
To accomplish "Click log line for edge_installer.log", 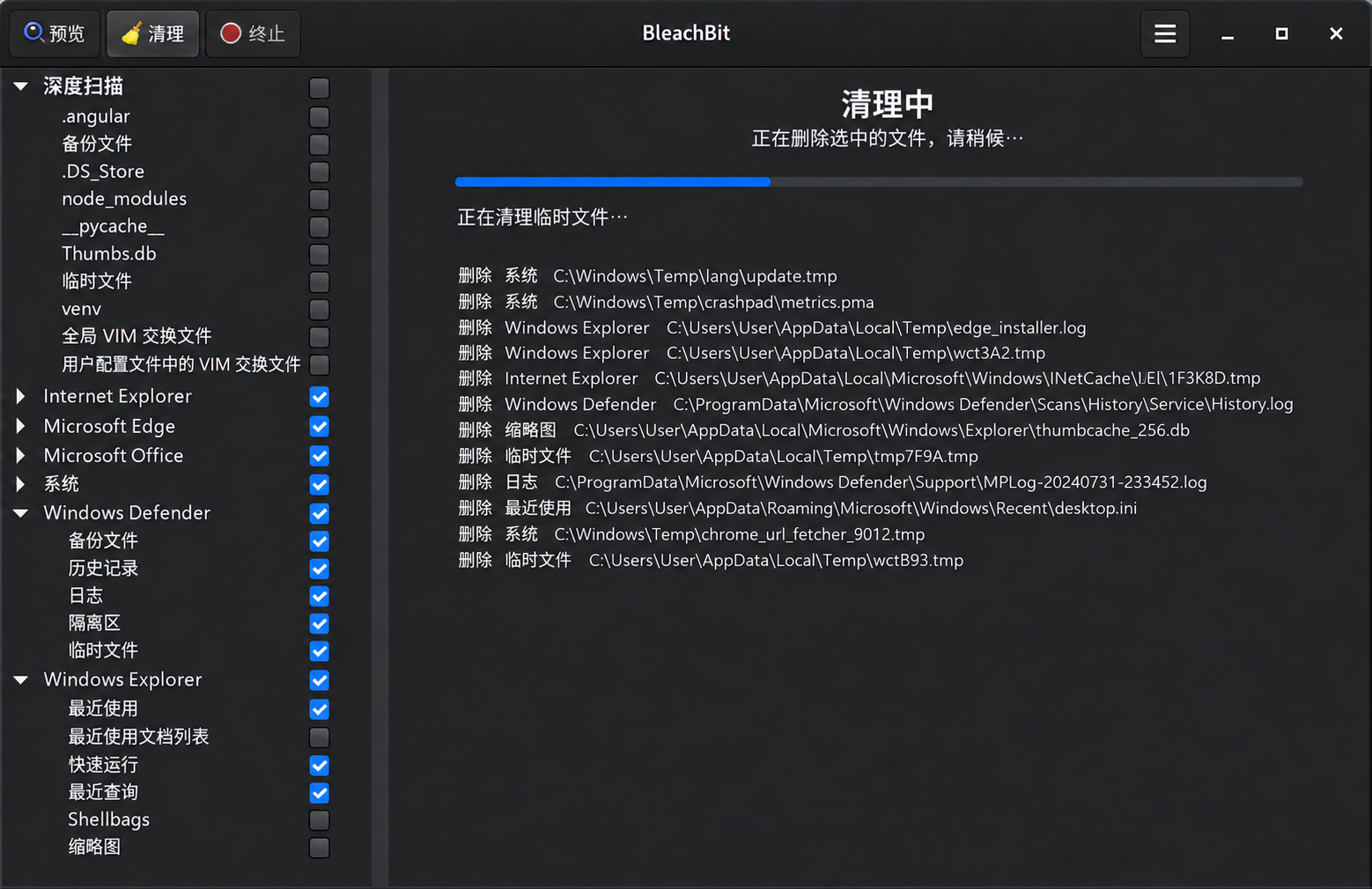I will coord(772,327).
